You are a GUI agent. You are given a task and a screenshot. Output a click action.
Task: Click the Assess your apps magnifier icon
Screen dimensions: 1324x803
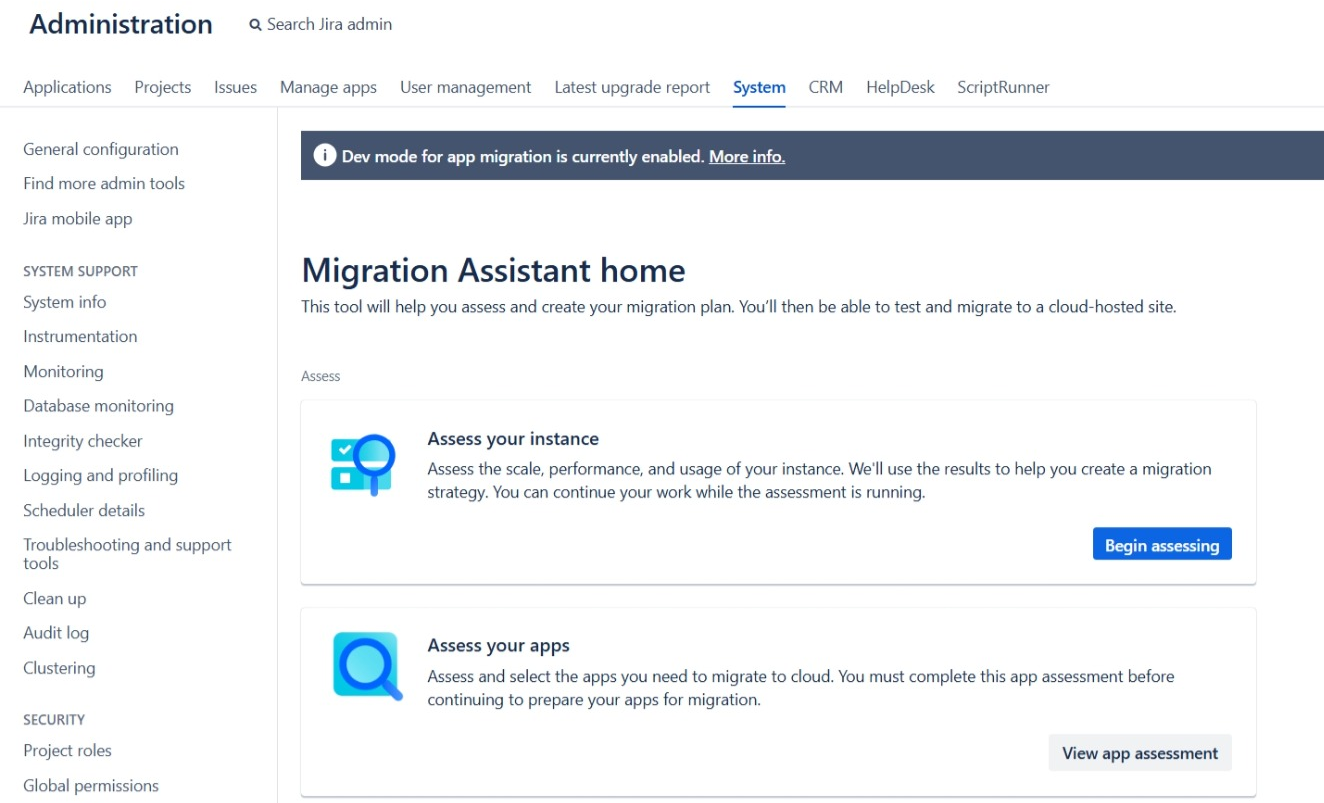[367, 666]
